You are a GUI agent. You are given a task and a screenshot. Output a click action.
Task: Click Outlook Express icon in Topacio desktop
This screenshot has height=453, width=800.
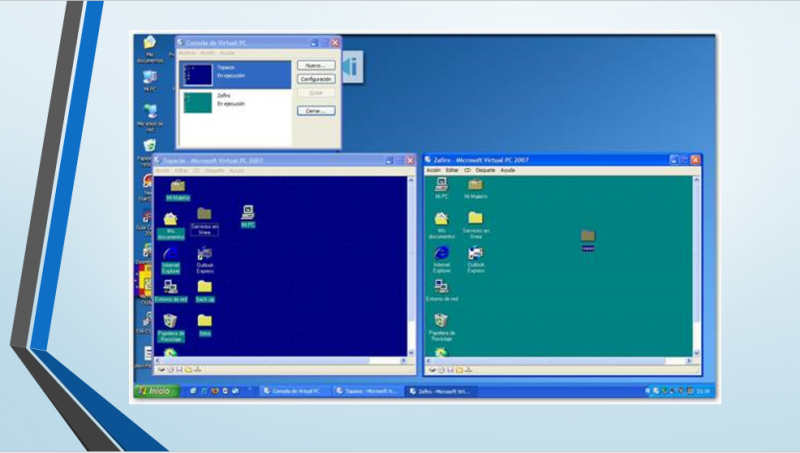205,260
